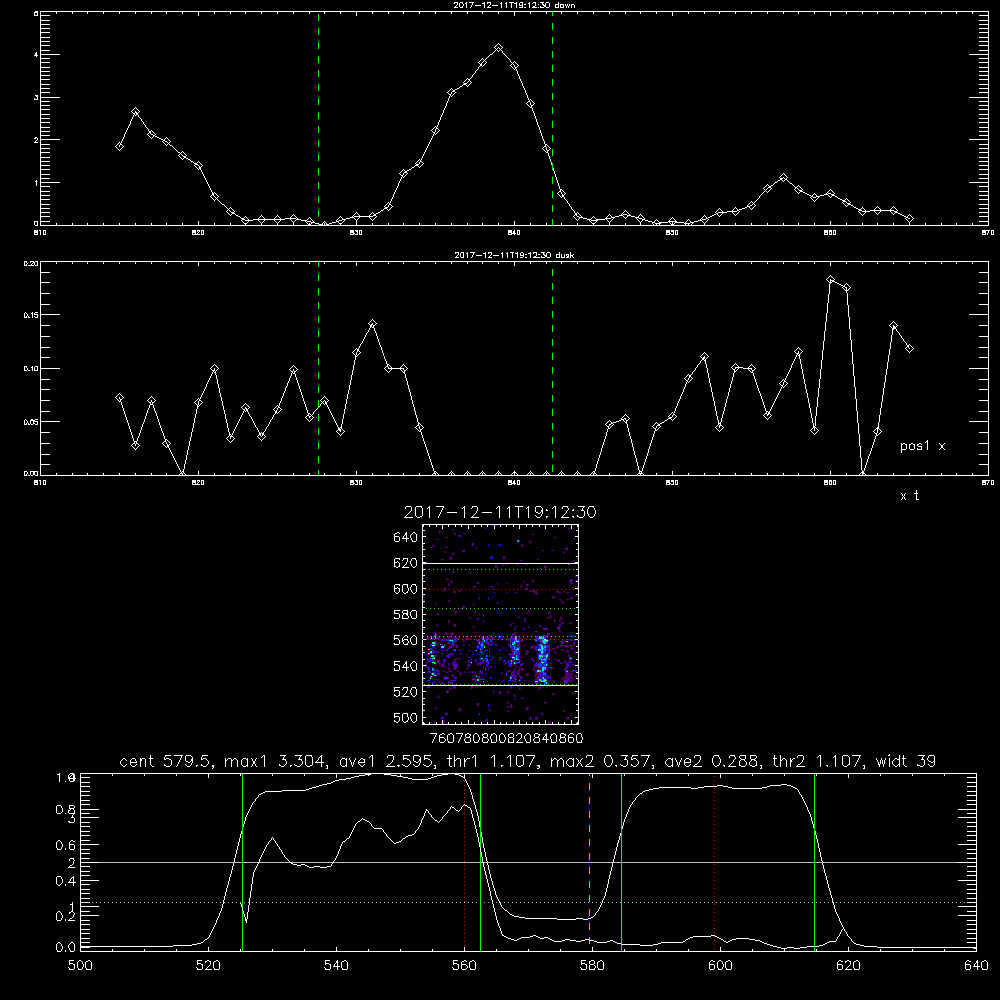Select the 'pos1 x' label in dusk plot
The height and width of the screenshot is (1000, 1000).
tap(922, 446)
